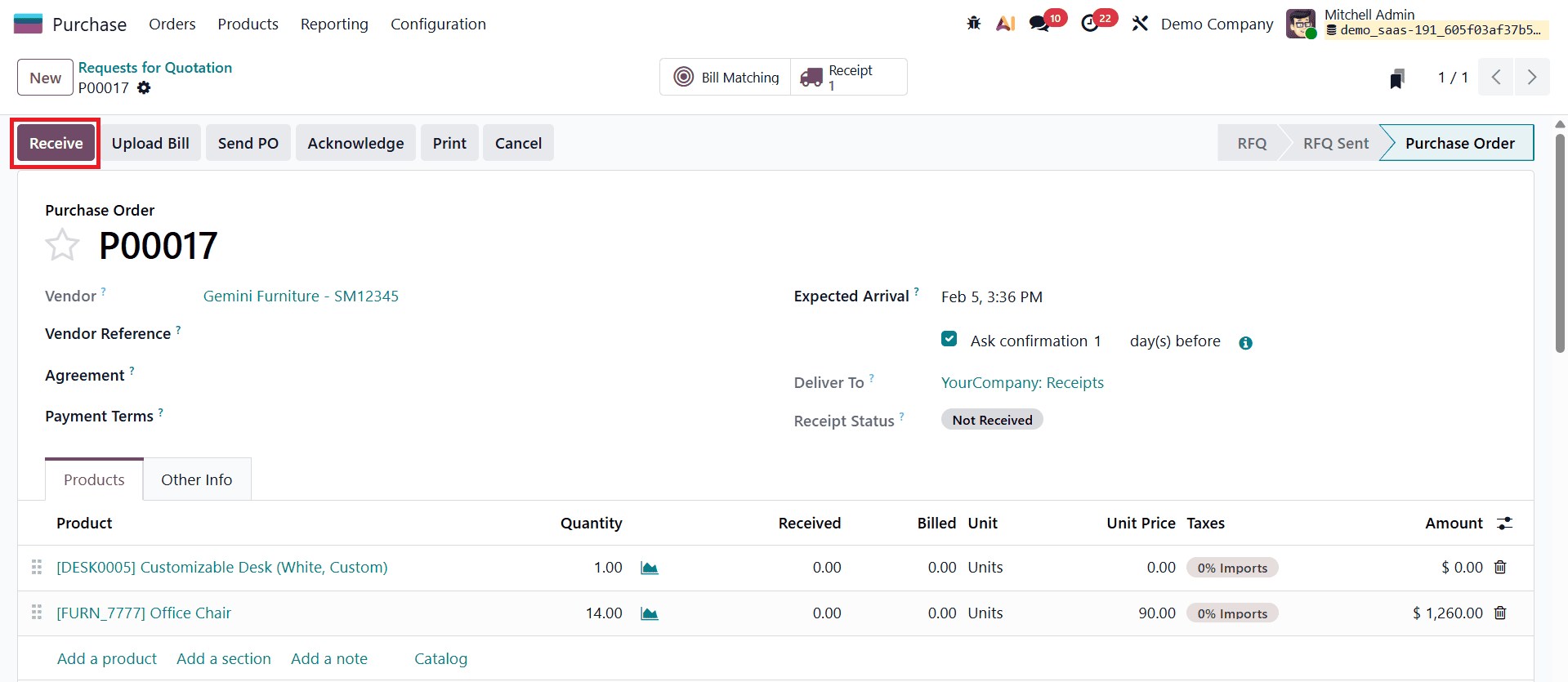
Task: Click the Not Received status badge
Action: coord(992,420)
